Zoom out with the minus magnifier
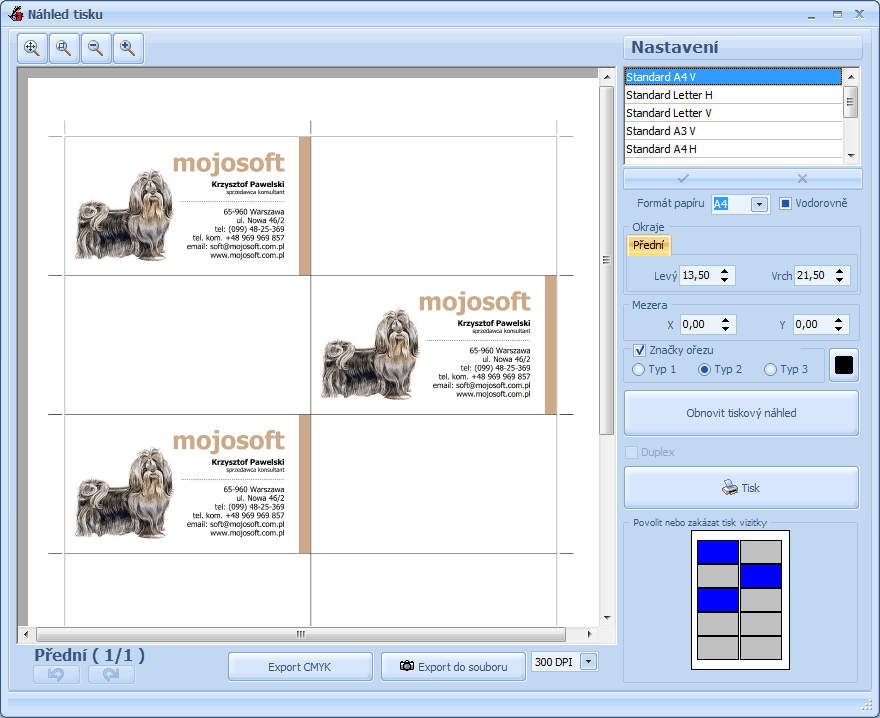This screenshot has width=880, height=718. click(x=96, y=48)
